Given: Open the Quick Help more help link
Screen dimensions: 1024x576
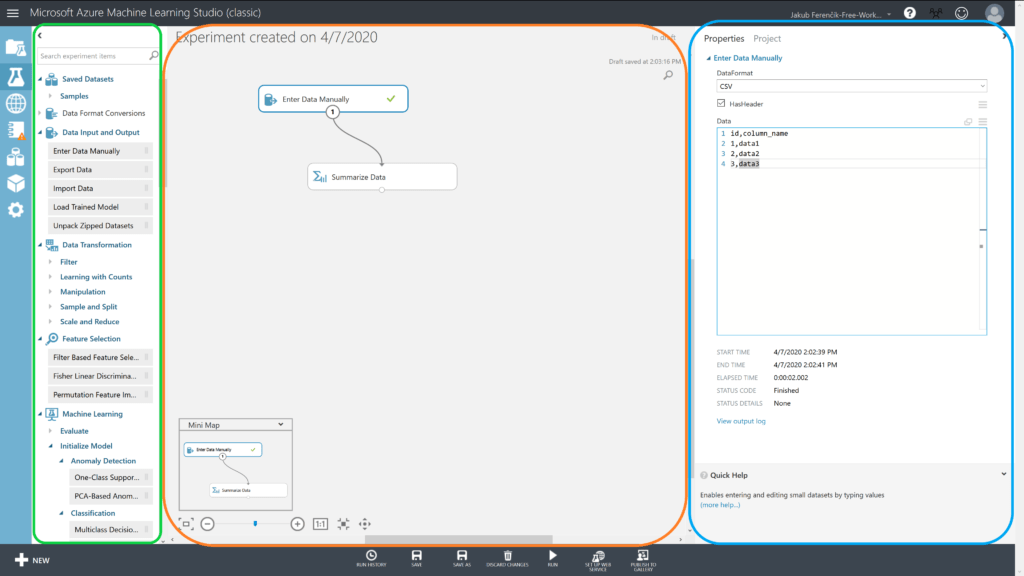Looking at the screenshot, I should 720,505.
